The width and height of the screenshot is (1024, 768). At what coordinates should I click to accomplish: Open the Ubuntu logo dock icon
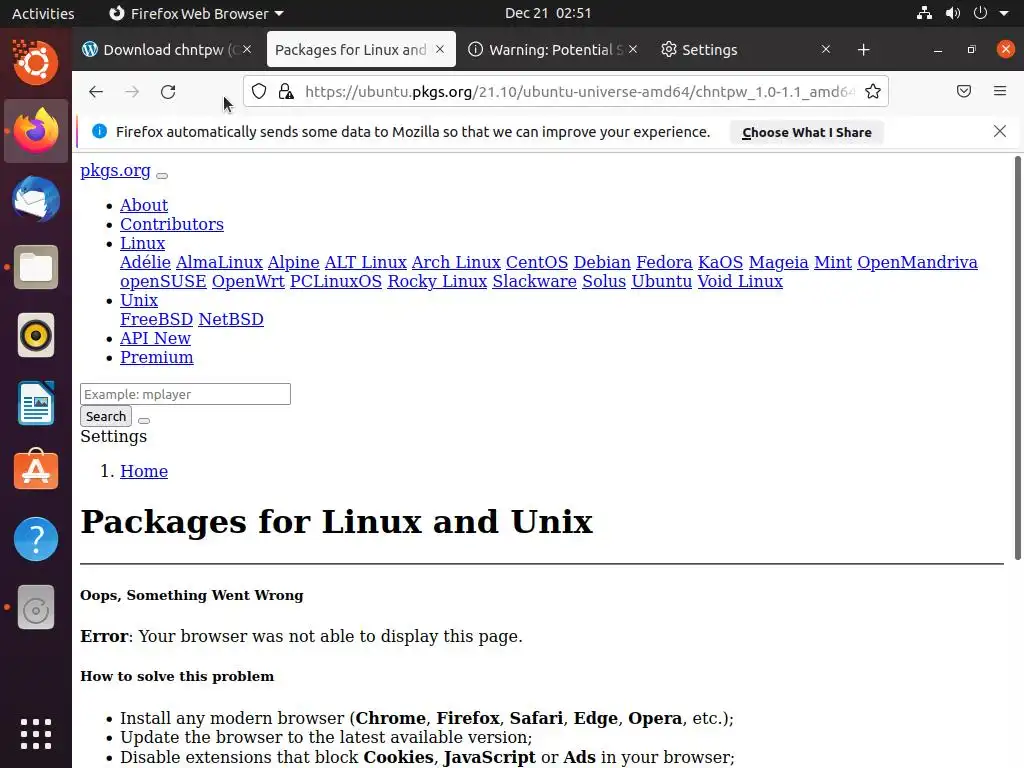click(x=36, y=63)
